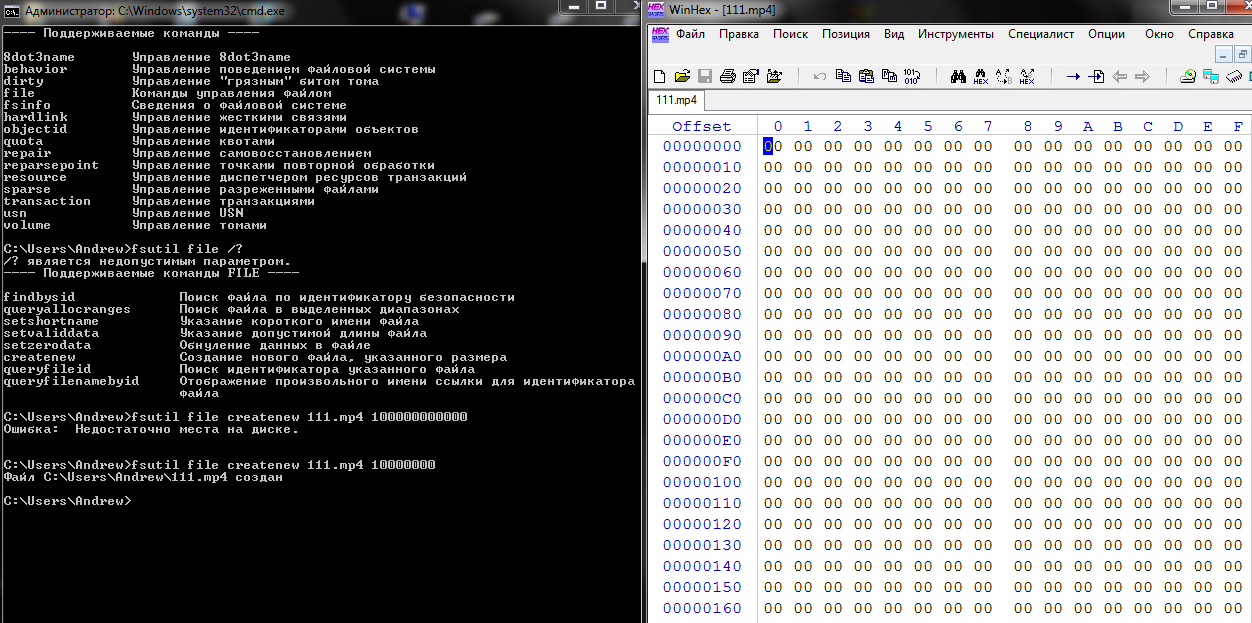1252x623 pixels.
Task: Click the Paste clipboard icon
Action: [x=866, y=76]
